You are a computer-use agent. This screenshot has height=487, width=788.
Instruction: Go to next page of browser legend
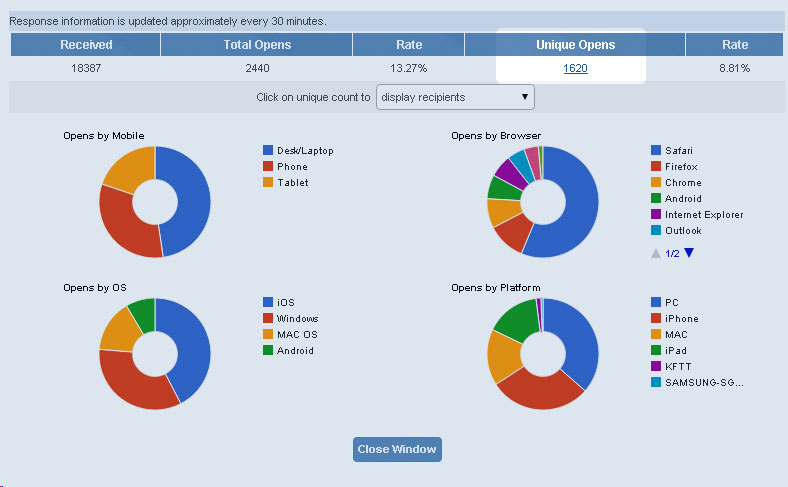point(689,253)
